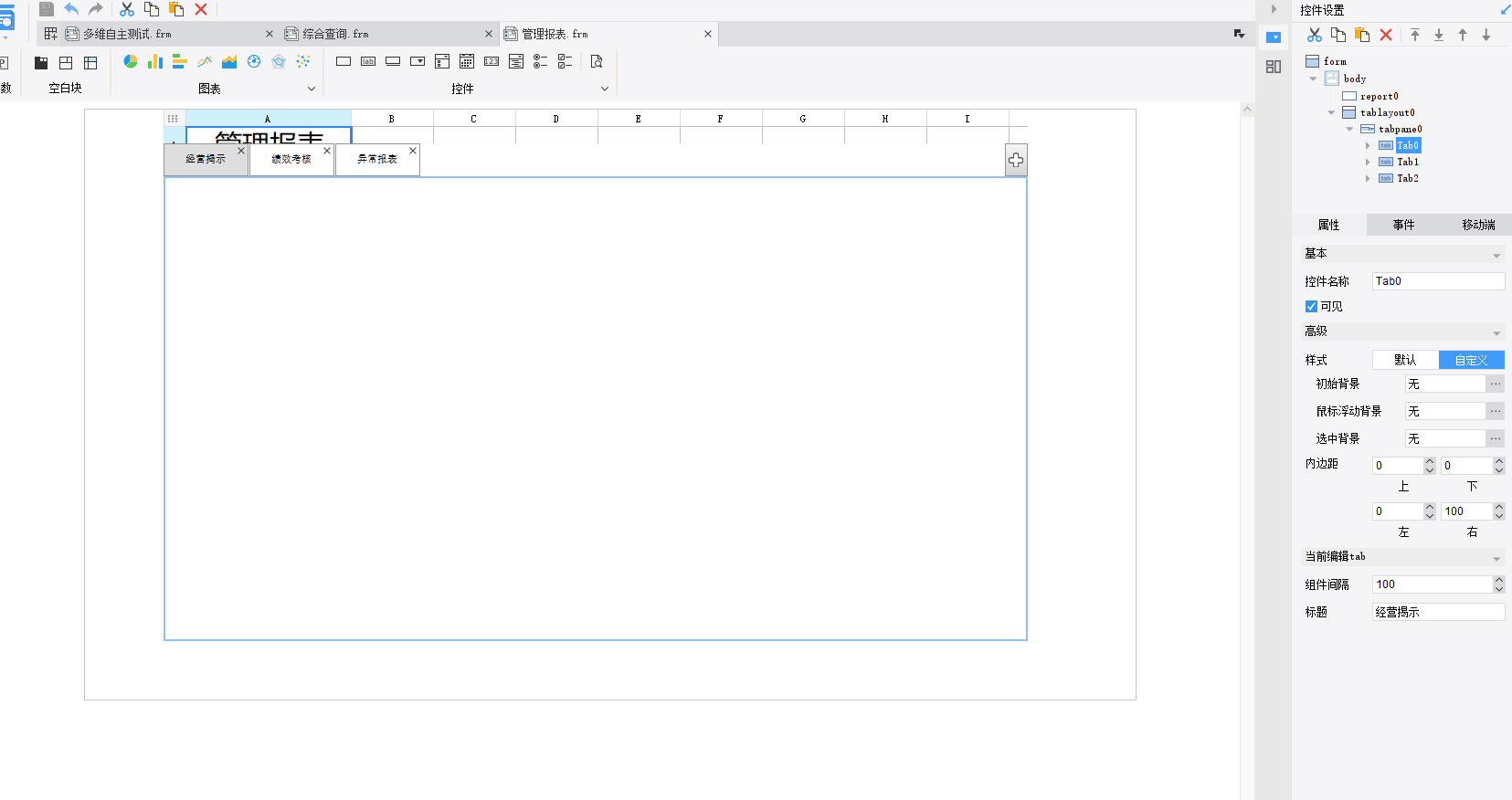Select the 异常报表 tab in designer
The height and width of the screenshot is (800, 1512).
click(377, 159)
